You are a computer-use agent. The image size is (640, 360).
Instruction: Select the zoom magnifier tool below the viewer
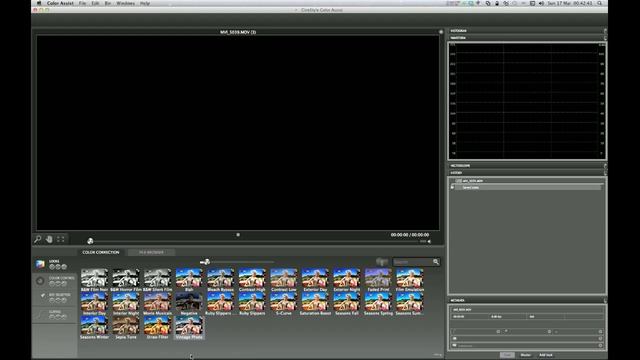tap(38, 239)
